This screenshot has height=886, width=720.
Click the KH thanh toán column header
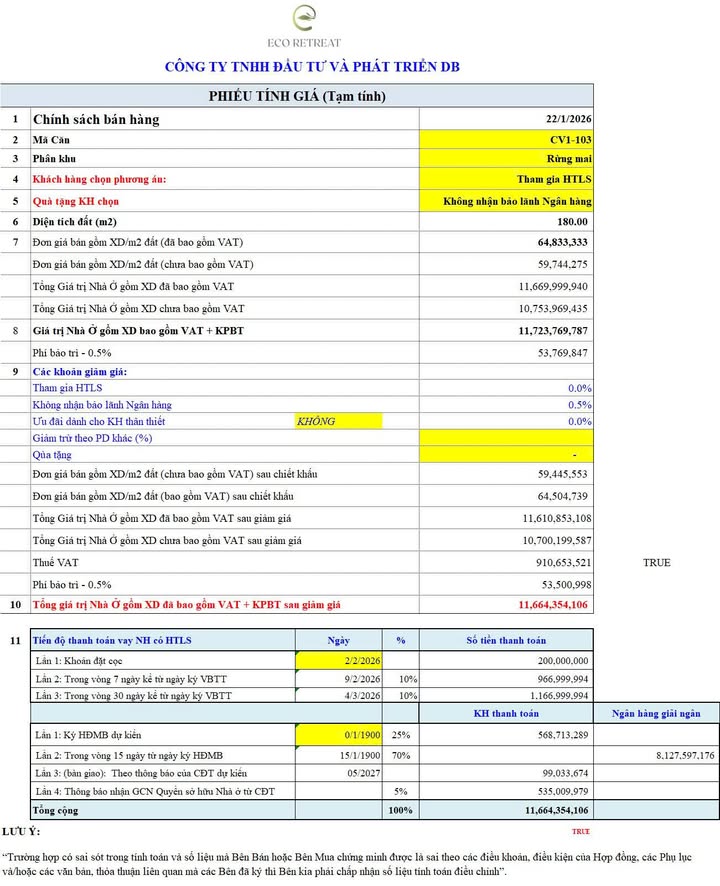(x=506, y=713)
